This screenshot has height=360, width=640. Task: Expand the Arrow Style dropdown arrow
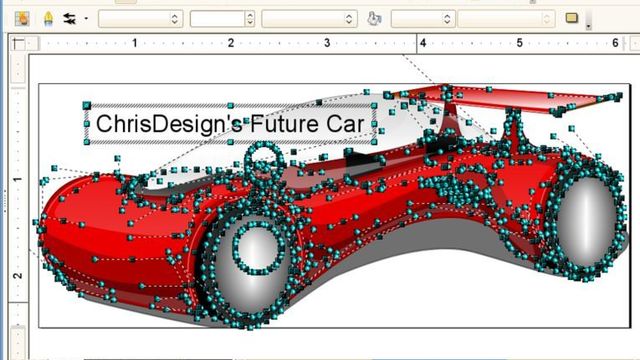86,19
